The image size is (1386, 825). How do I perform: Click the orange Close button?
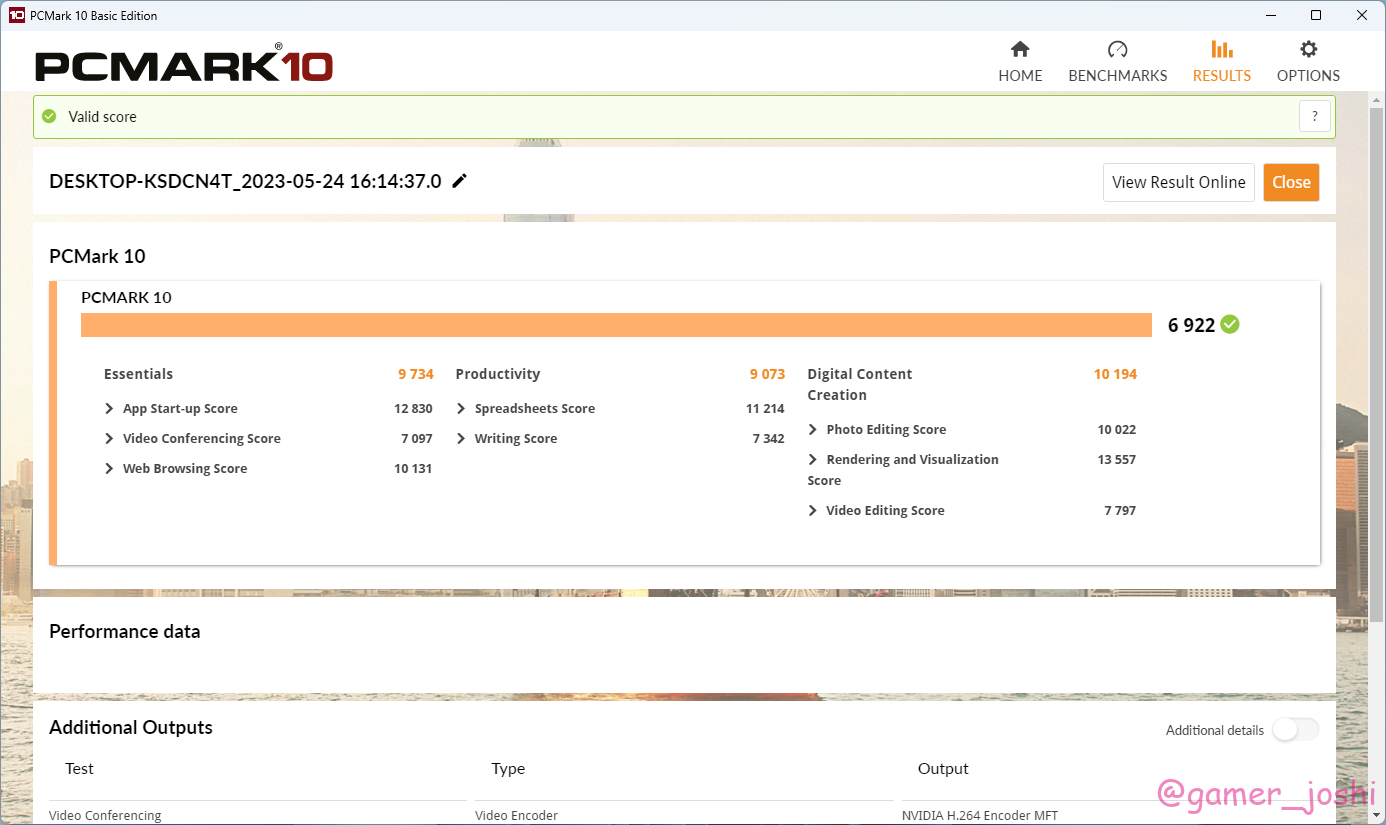[1291, 182]
